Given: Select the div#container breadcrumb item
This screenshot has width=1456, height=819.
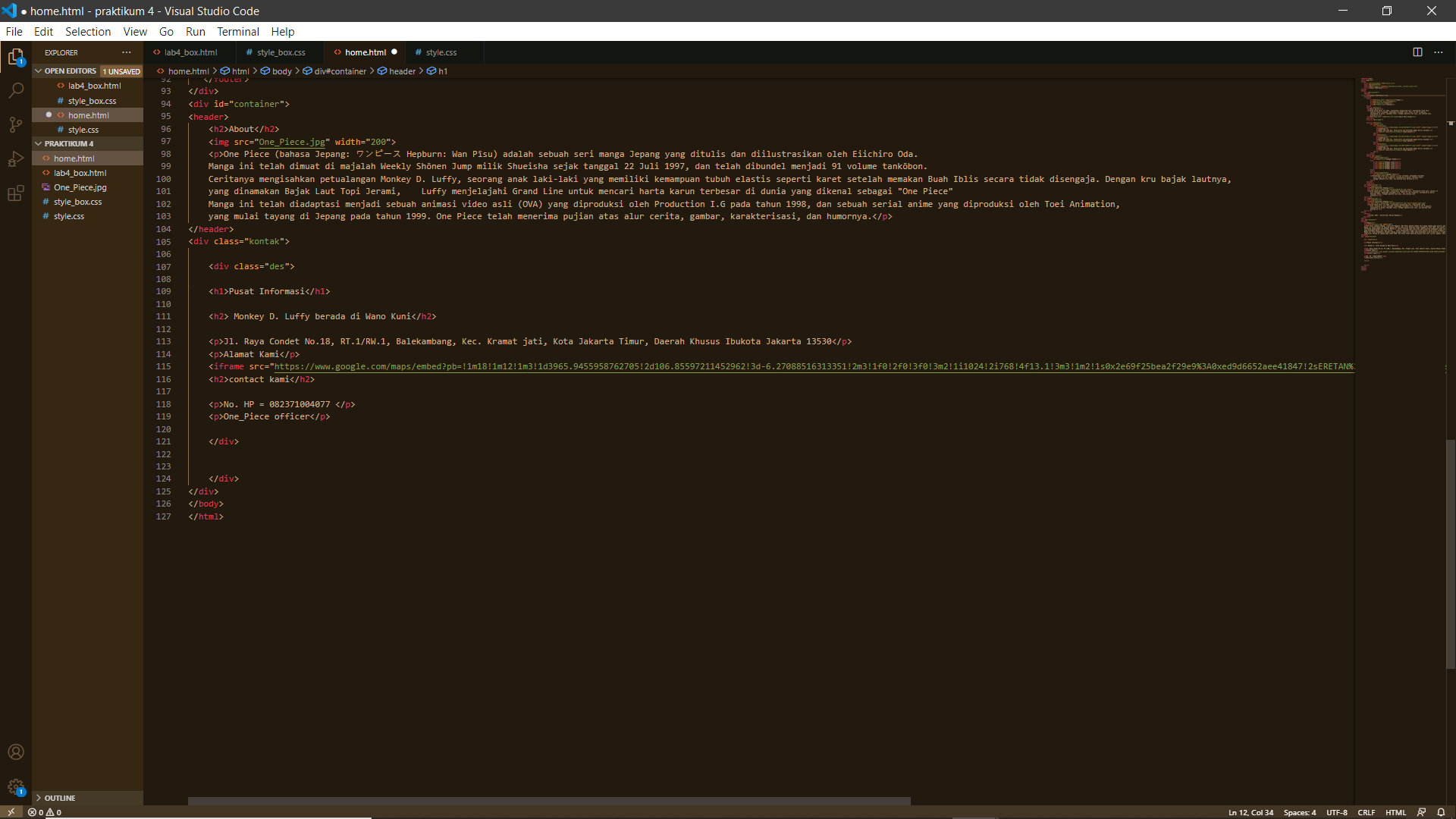Looking at the screenshot, I should coord(339,71).
